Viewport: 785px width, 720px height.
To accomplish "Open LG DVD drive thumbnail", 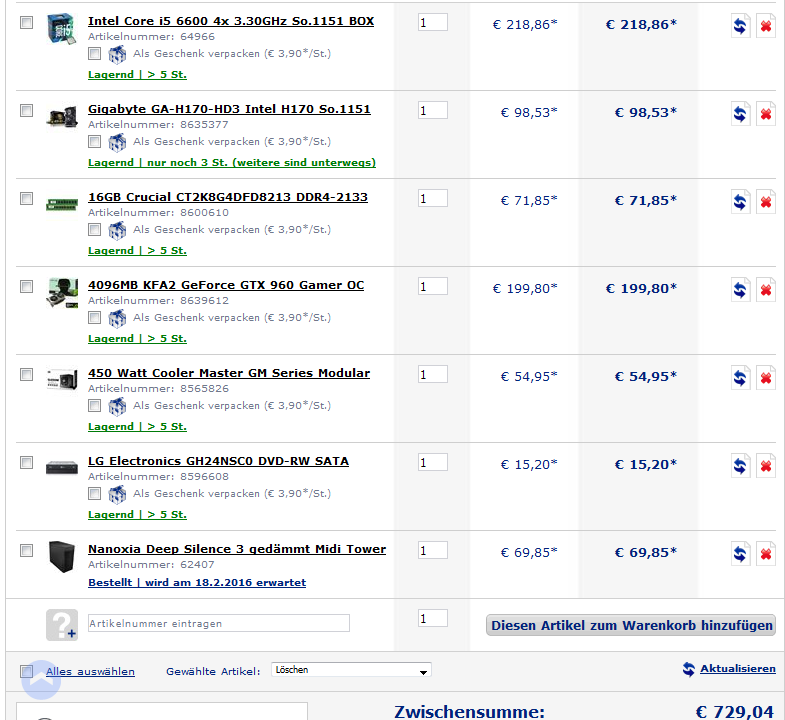I will 62,467.
